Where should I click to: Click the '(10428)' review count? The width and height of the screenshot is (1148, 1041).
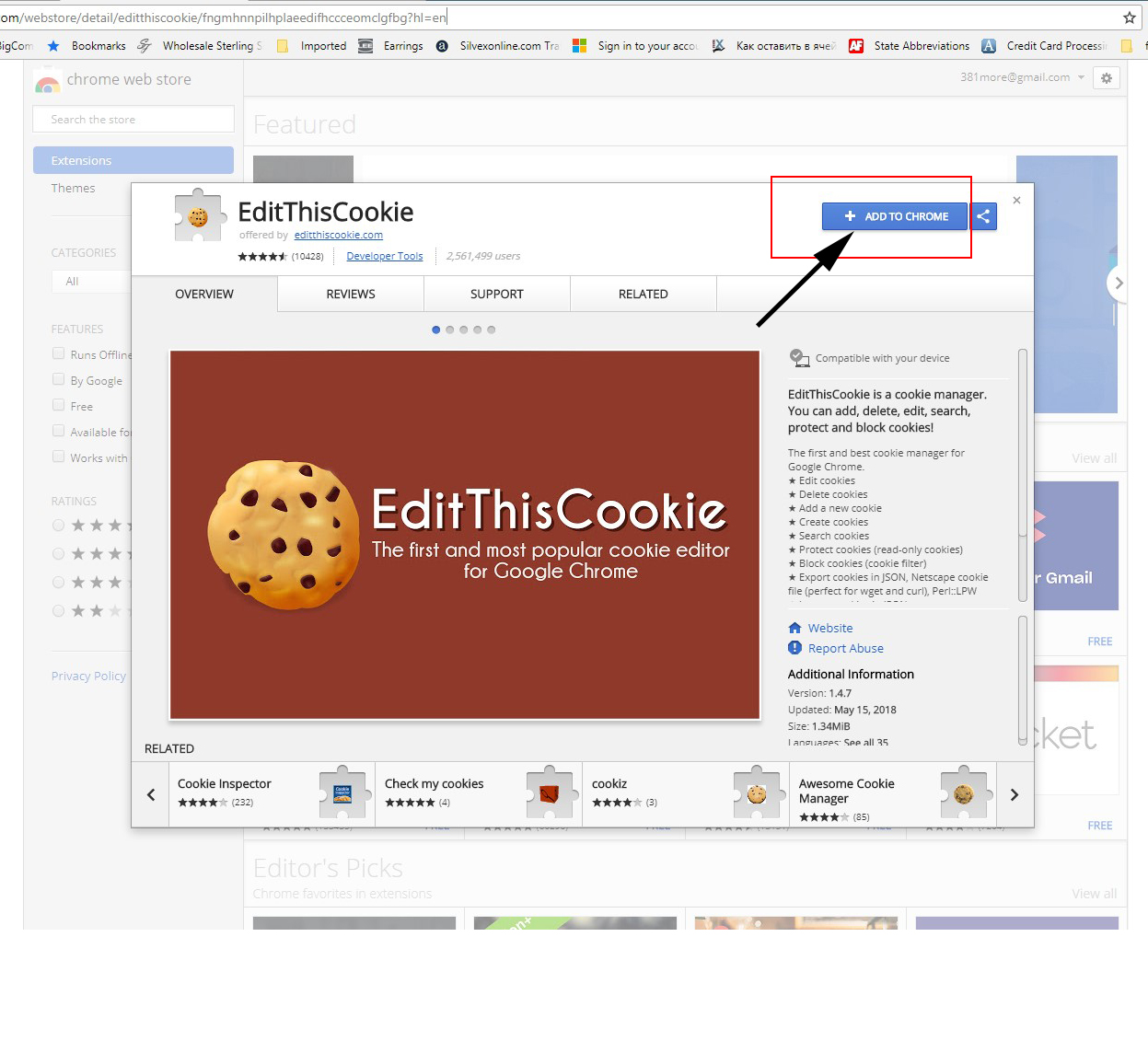pyautogui.click(x=307, y=257)
